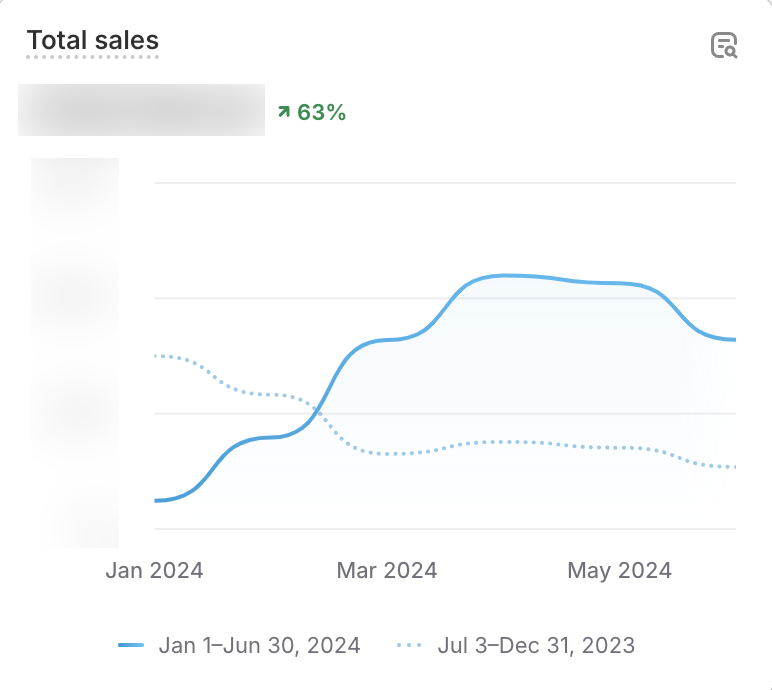Viewport: 772px width, 690px height.
Task: Toggle the "Jul 3–Dec 31, 2023" legend label
Action: (x=536, y=645)
